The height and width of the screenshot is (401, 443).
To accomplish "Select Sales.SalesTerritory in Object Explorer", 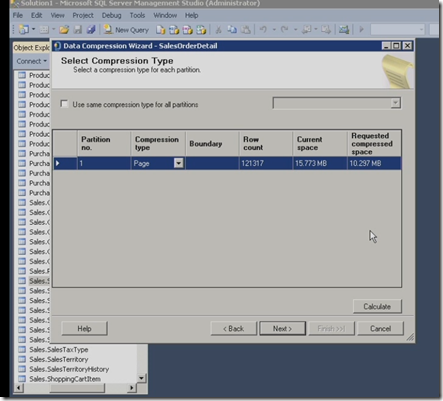I will tap(59, 359).
